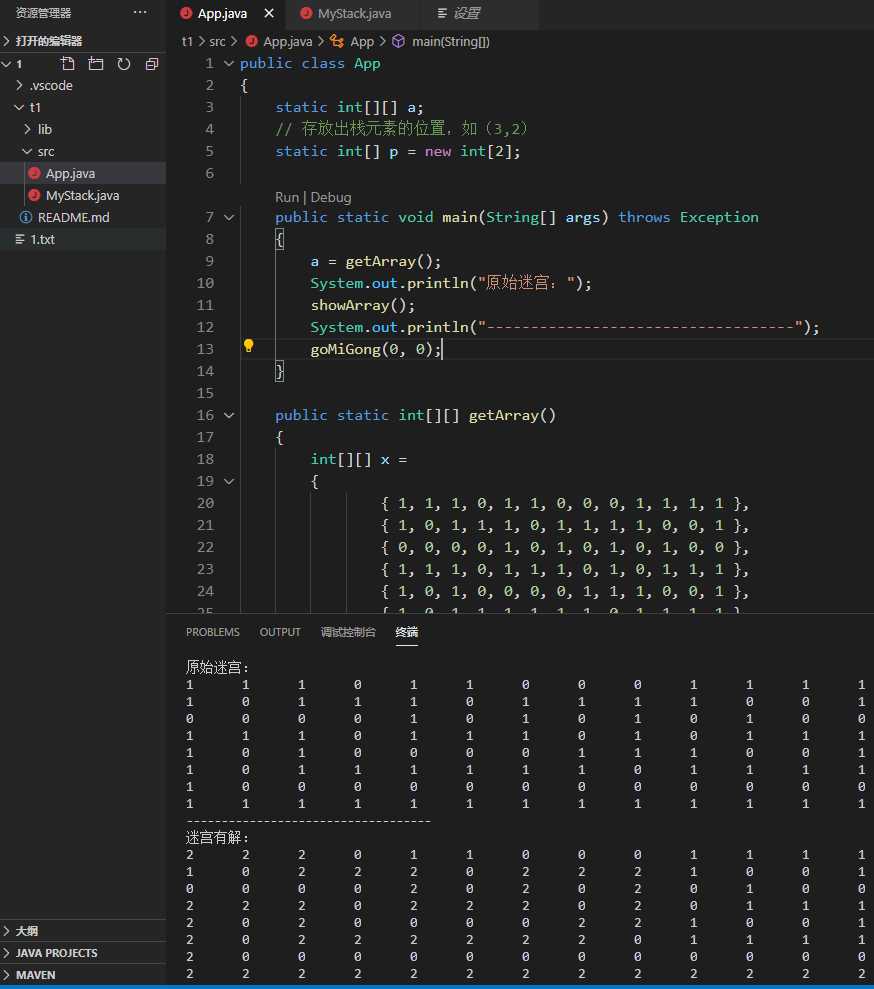Open MyStack.java in the file tree
This screenshot has width=874, height=989.
(x=83, y=196)
